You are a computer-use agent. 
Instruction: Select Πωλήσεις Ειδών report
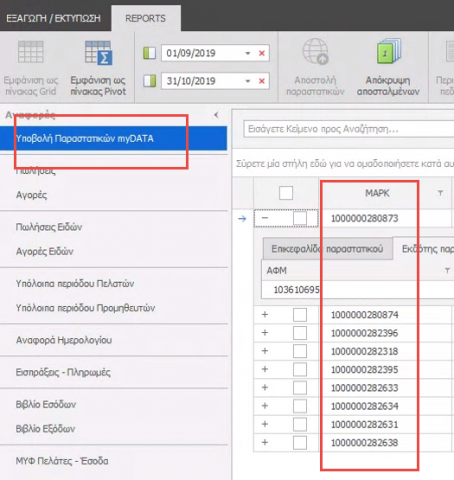click(x=49, y=227)
